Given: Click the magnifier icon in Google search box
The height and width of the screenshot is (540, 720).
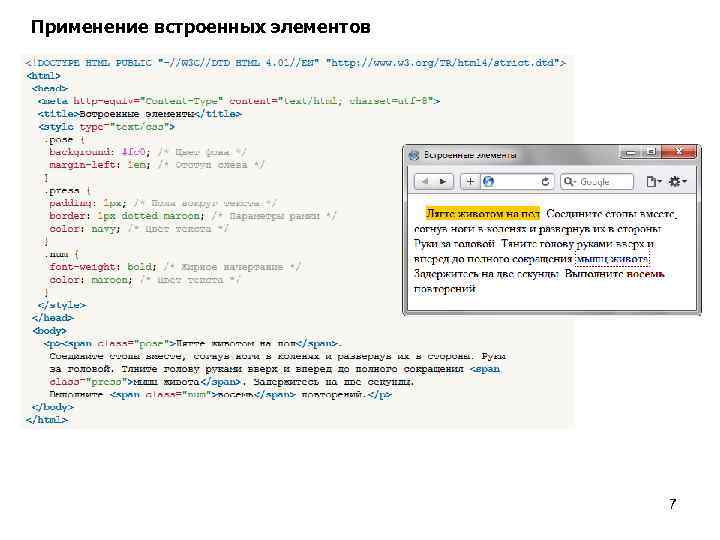Looking at the screenshot, I should tap(569, 181).
